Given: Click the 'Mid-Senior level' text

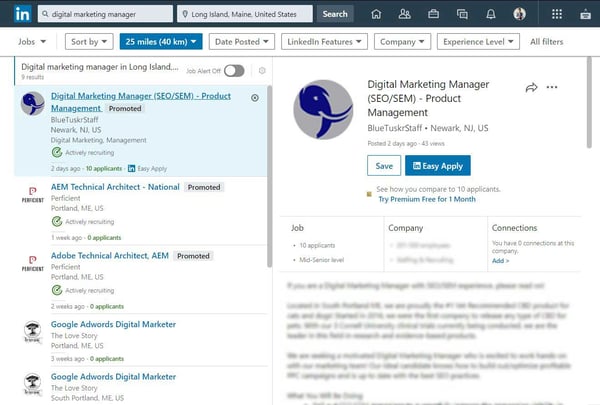Looking at the screenshot, I should point(321,260).
